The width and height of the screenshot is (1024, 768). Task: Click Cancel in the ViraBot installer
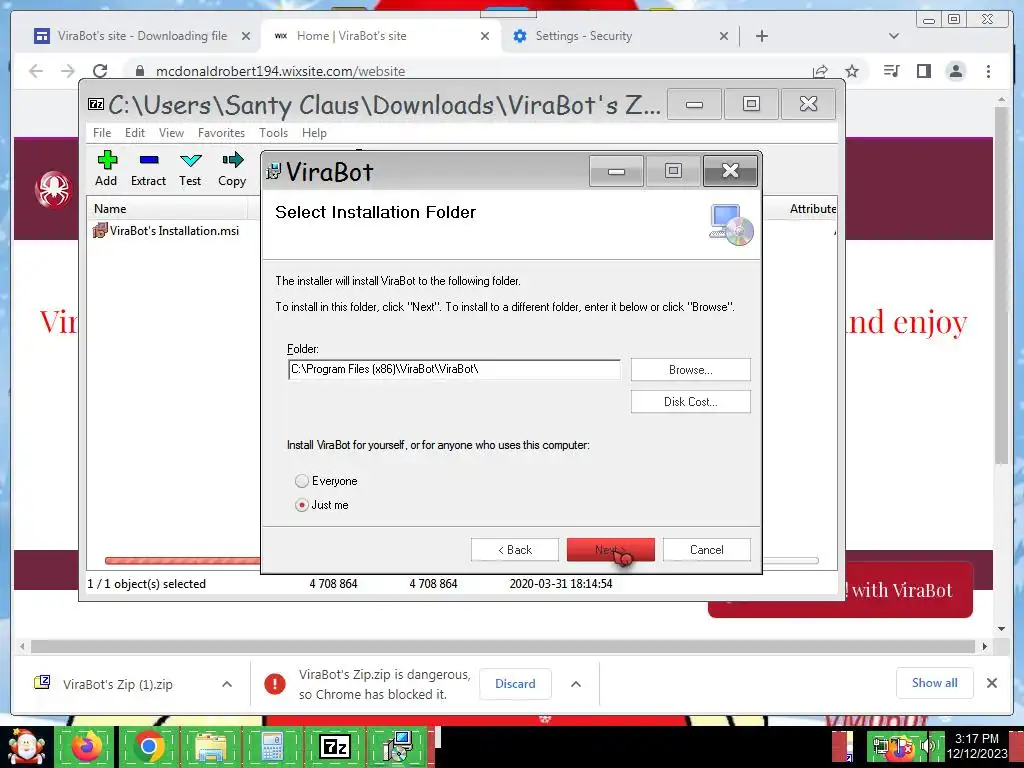(x=707, y=550)
